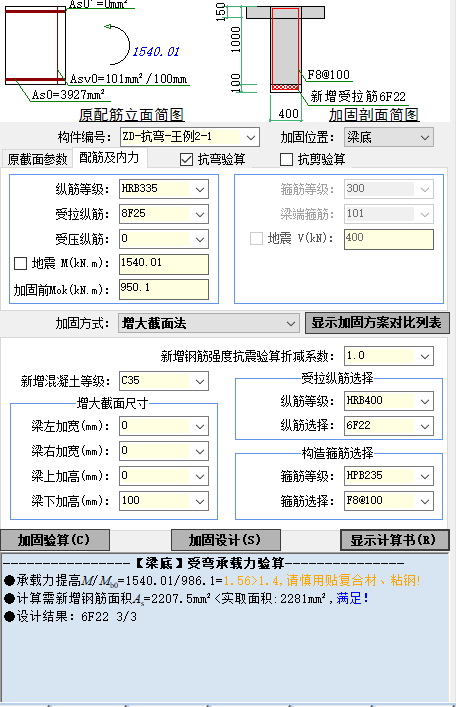Open the 新增混凝土等级 dropdown showing C35

pos(164,381)
